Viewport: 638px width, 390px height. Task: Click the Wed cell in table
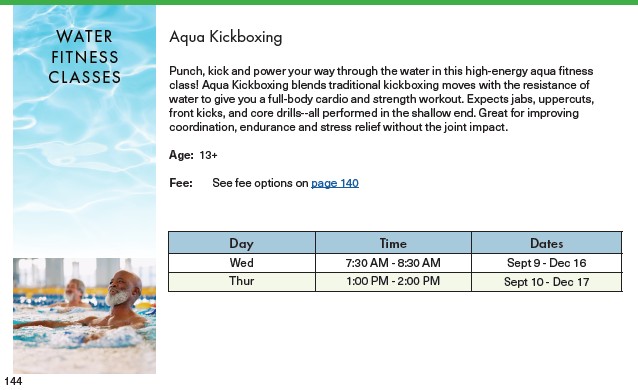[242, 263]
